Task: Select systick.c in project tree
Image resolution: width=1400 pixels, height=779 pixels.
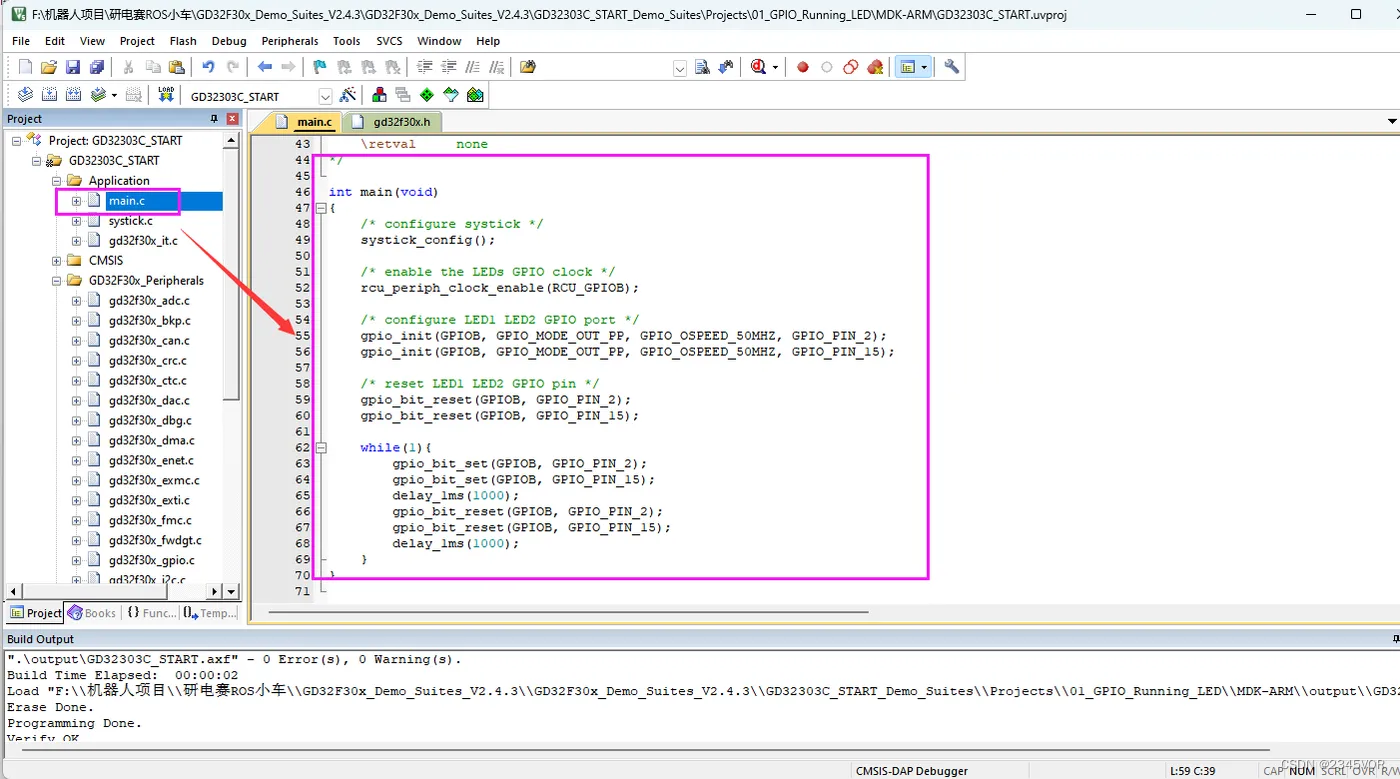Action: pos(131,221)
